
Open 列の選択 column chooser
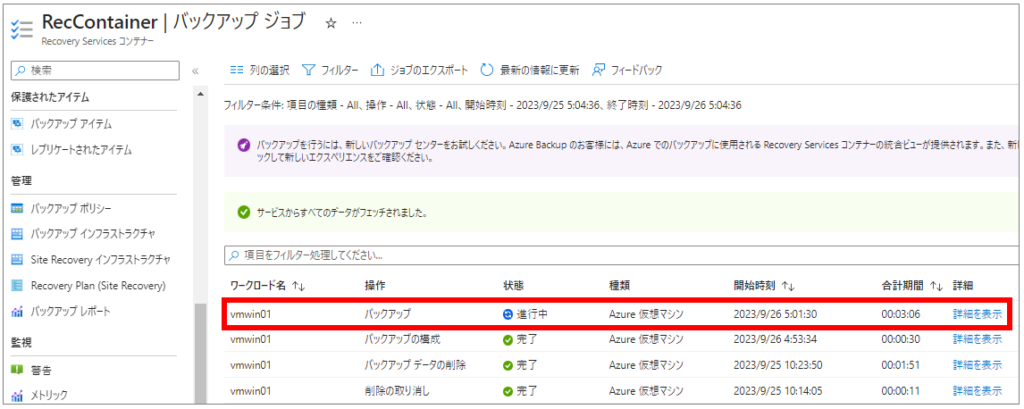pos(260,71)
